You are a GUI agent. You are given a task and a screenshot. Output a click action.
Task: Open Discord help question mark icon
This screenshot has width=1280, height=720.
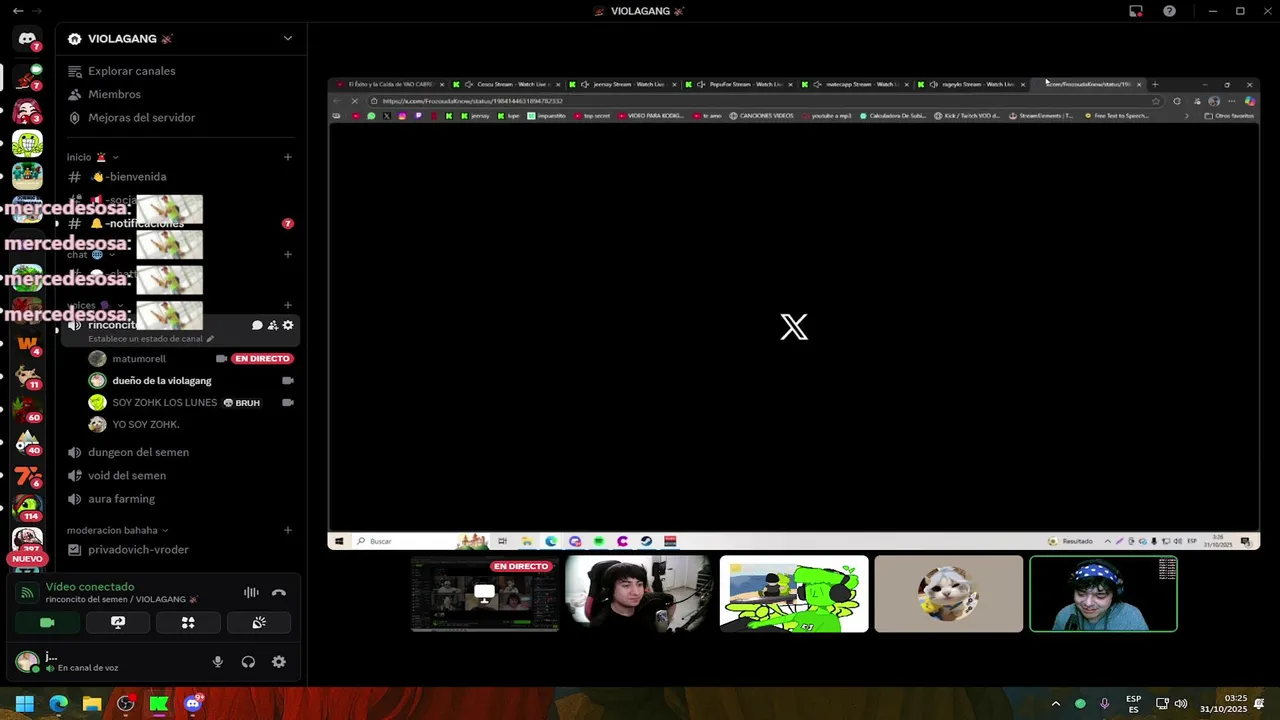click(1169, 11)
